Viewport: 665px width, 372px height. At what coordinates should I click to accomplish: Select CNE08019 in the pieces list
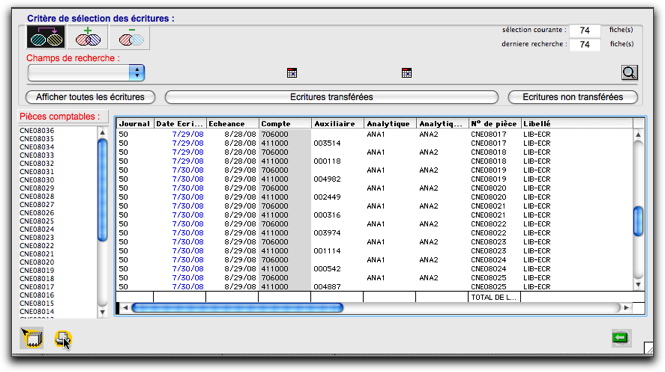(37, 270)
